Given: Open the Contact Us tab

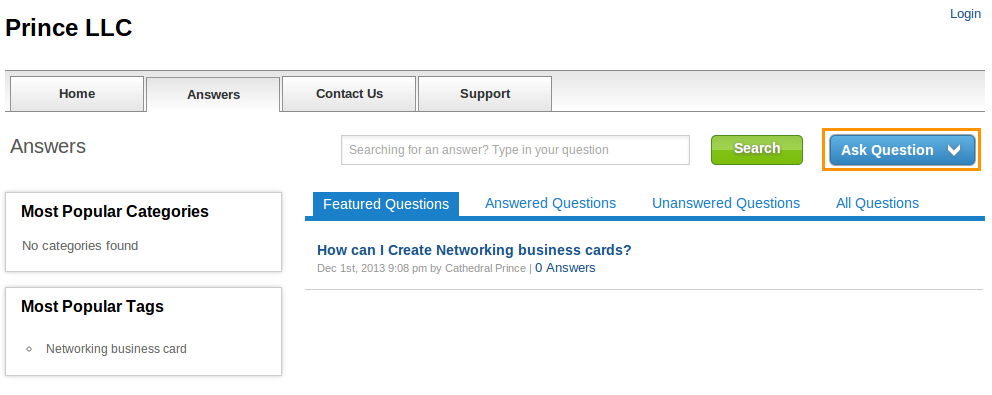Looking at the screenshot, I should pyautogui.click(x=349, y=94).
